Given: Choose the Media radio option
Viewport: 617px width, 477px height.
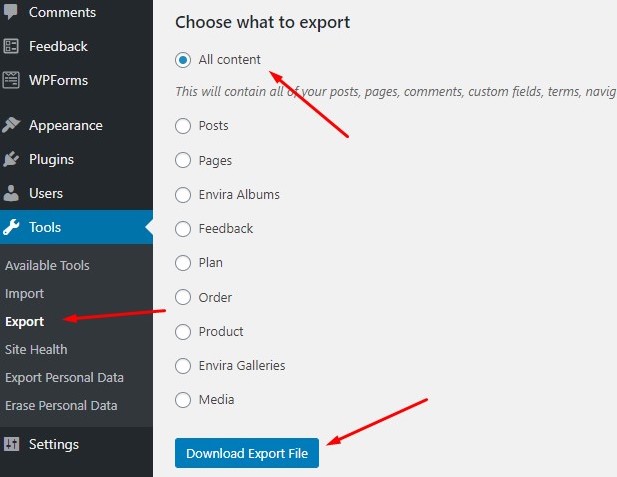Looking at the screenshot, I should 183,399.
